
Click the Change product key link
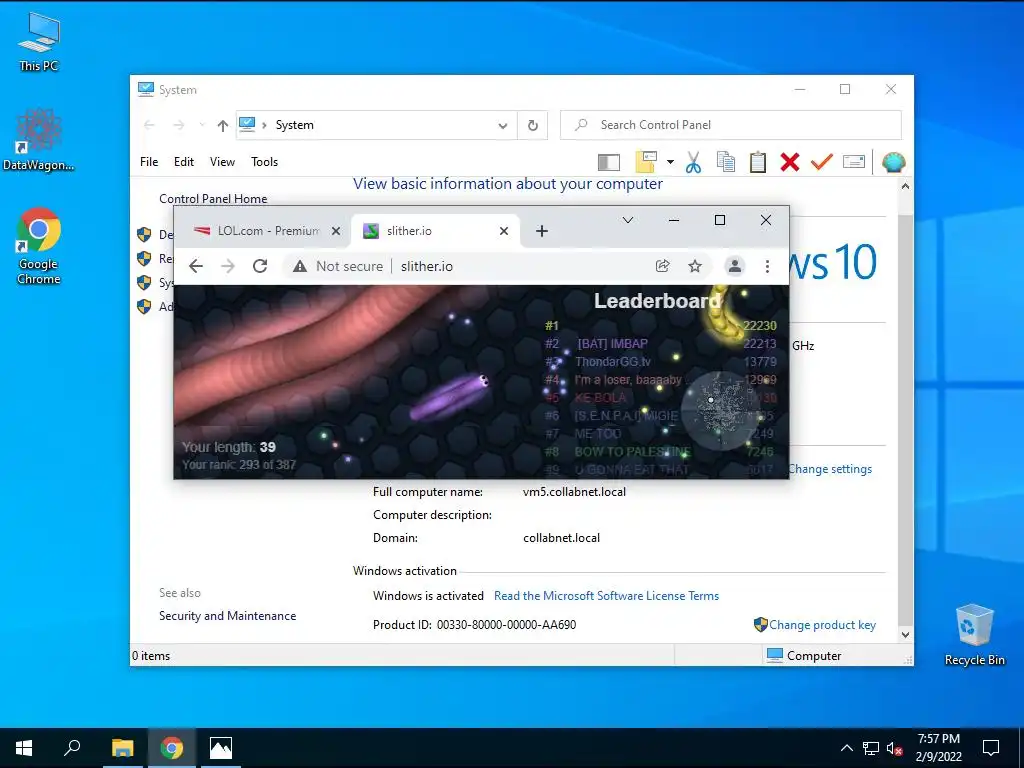click(x=822, y=625)
